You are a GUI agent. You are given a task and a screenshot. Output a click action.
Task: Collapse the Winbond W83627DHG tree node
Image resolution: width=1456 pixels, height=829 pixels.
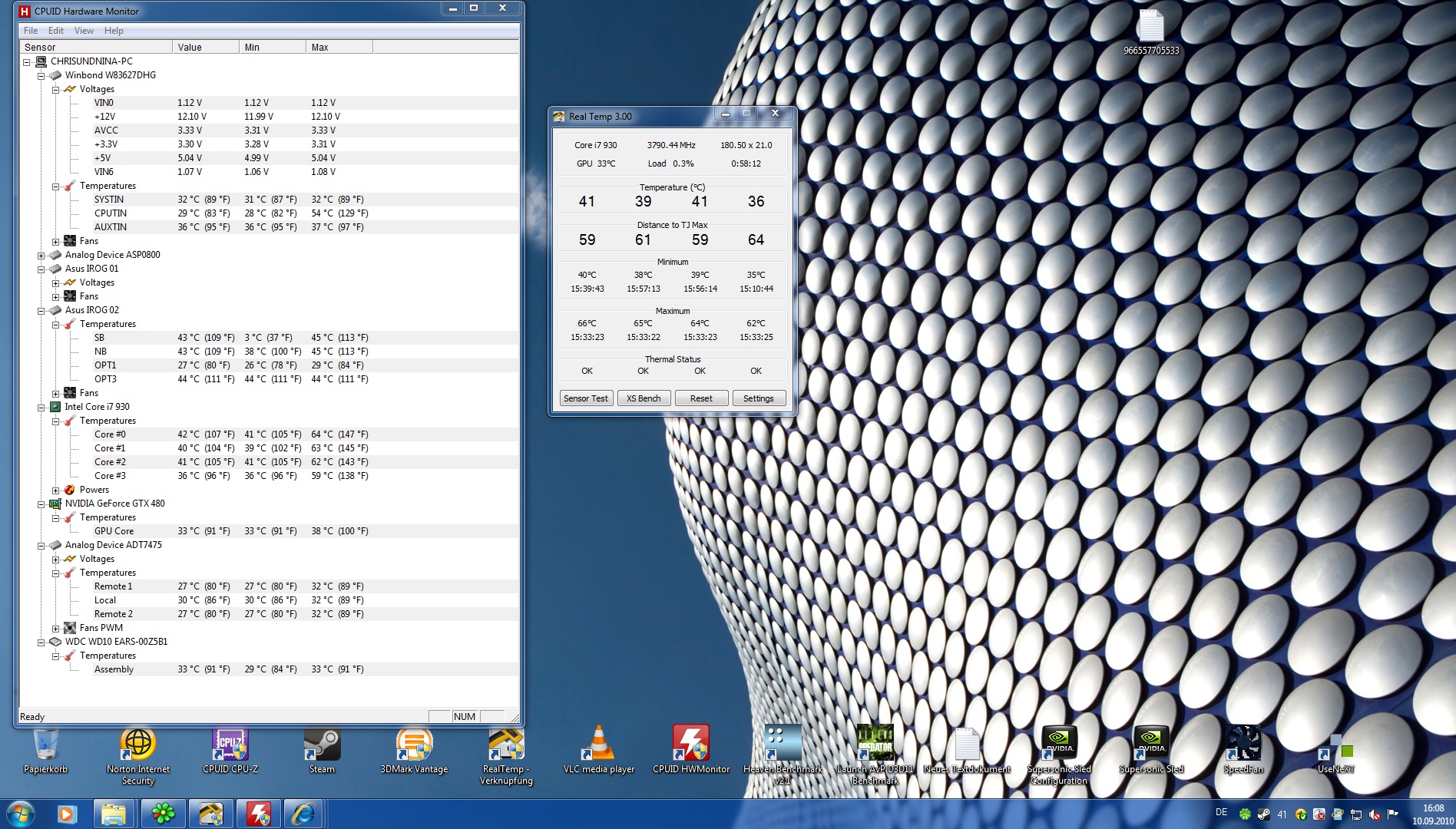click(41, 76)
